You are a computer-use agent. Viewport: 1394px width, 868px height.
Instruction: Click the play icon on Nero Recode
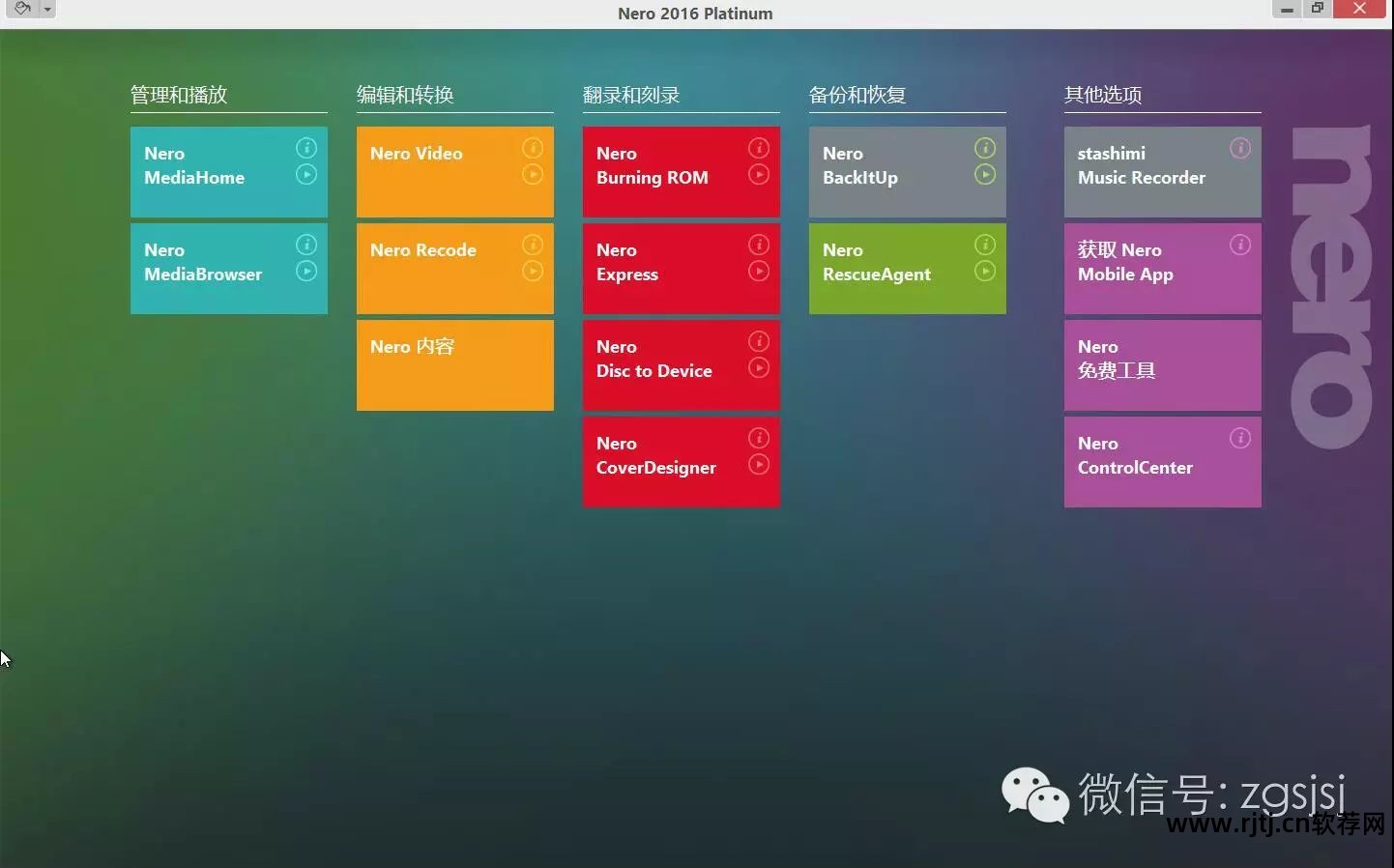[x=533, y=272]
